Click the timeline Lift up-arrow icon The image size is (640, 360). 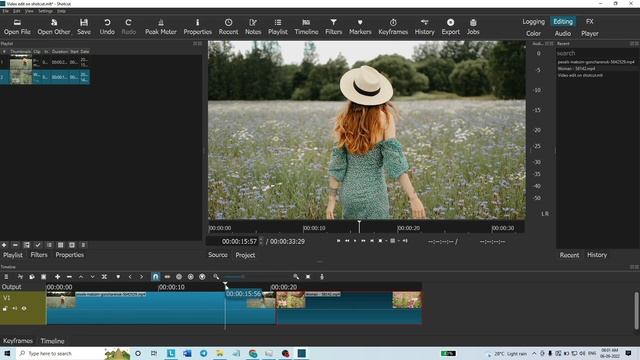coord(81,277)
